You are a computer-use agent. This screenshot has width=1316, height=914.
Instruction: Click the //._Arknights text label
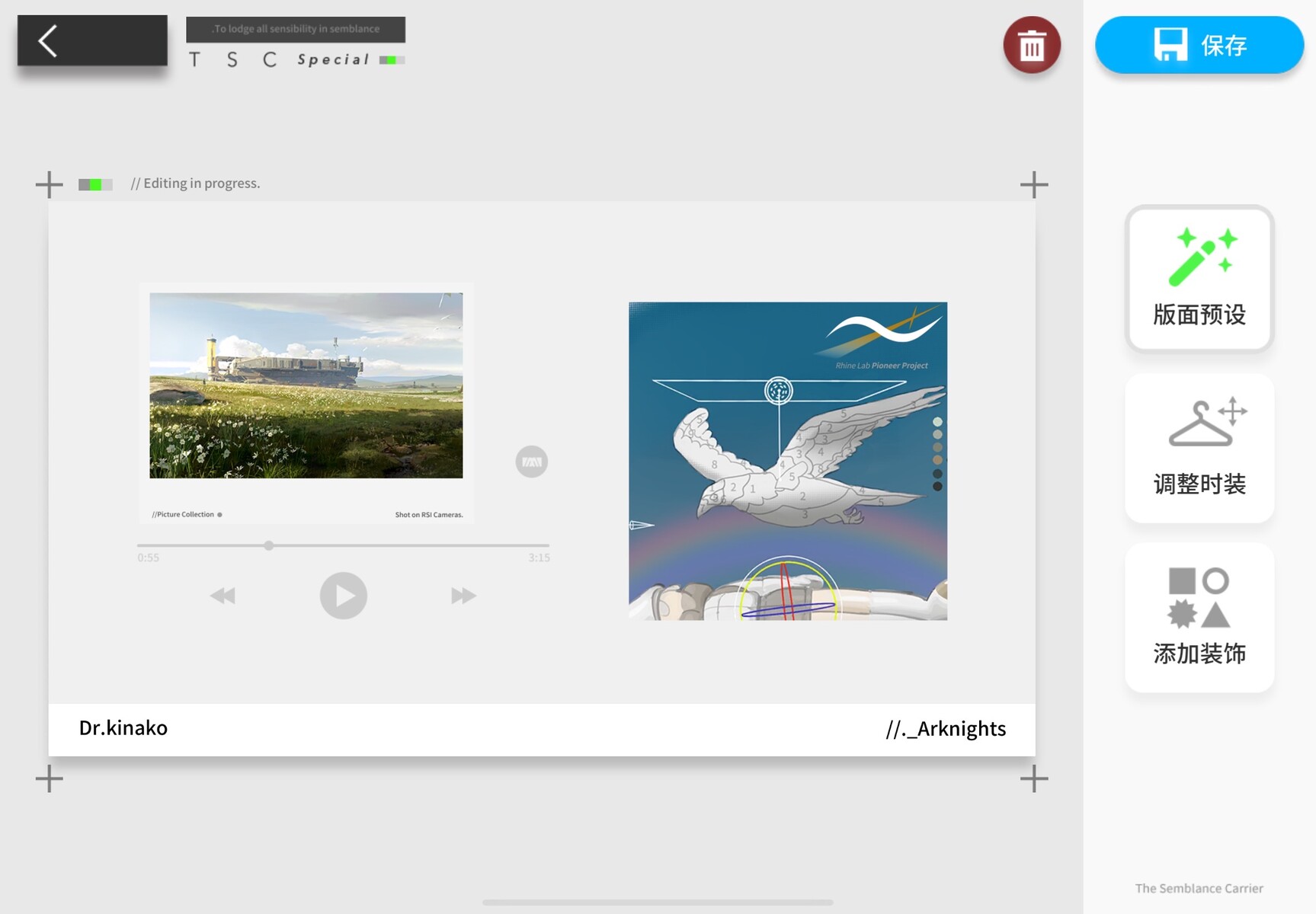tap(945, 729)
